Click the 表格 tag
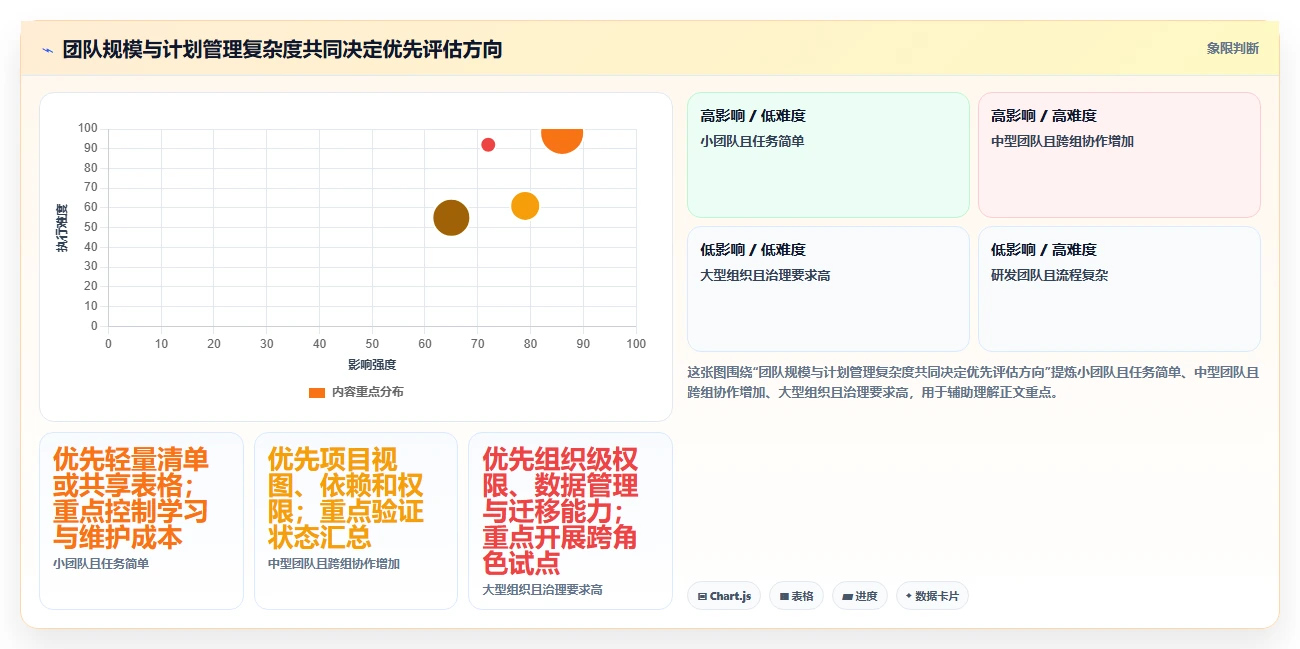Screen dimensions: 1300x649 coord(796,596)
